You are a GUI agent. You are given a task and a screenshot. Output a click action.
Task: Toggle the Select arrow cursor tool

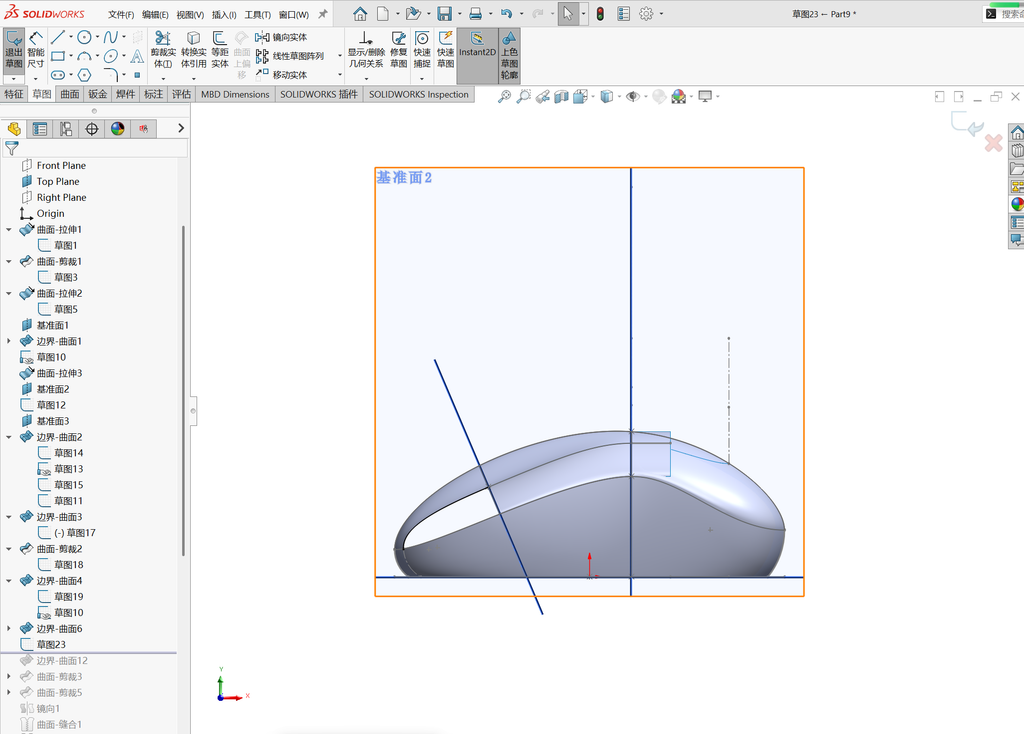tap(568, 14)
